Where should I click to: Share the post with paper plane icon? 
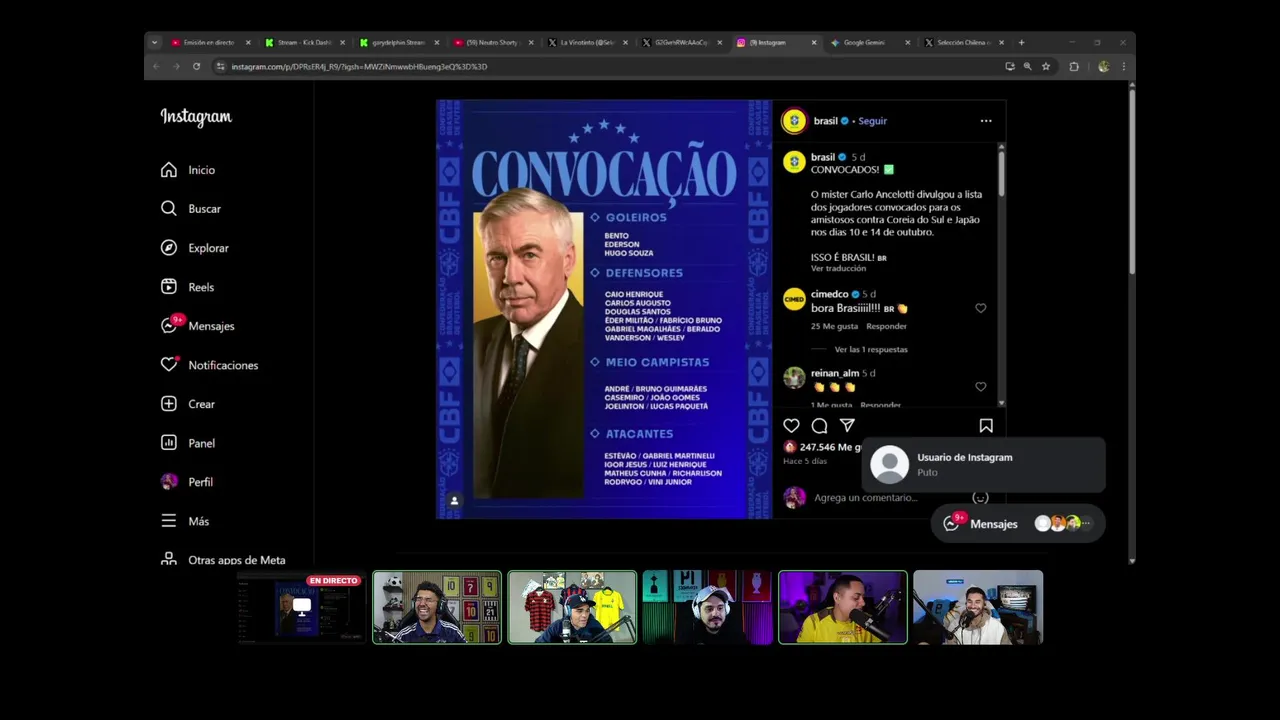click(847, 426)
